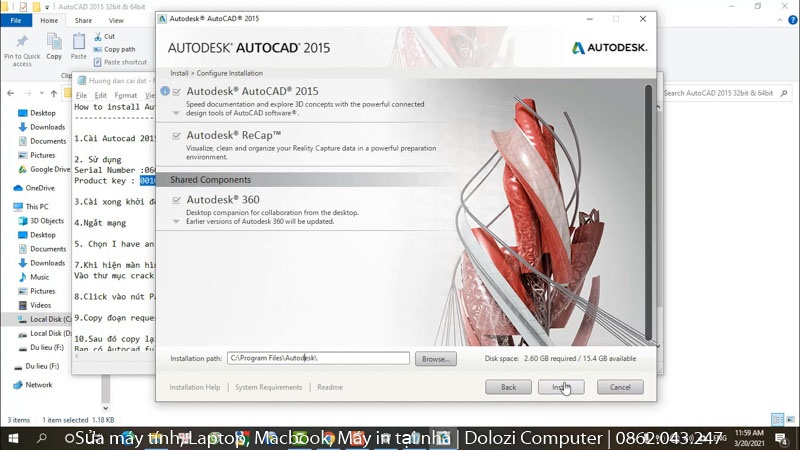Select OneDrive in navigation pane

34,188
